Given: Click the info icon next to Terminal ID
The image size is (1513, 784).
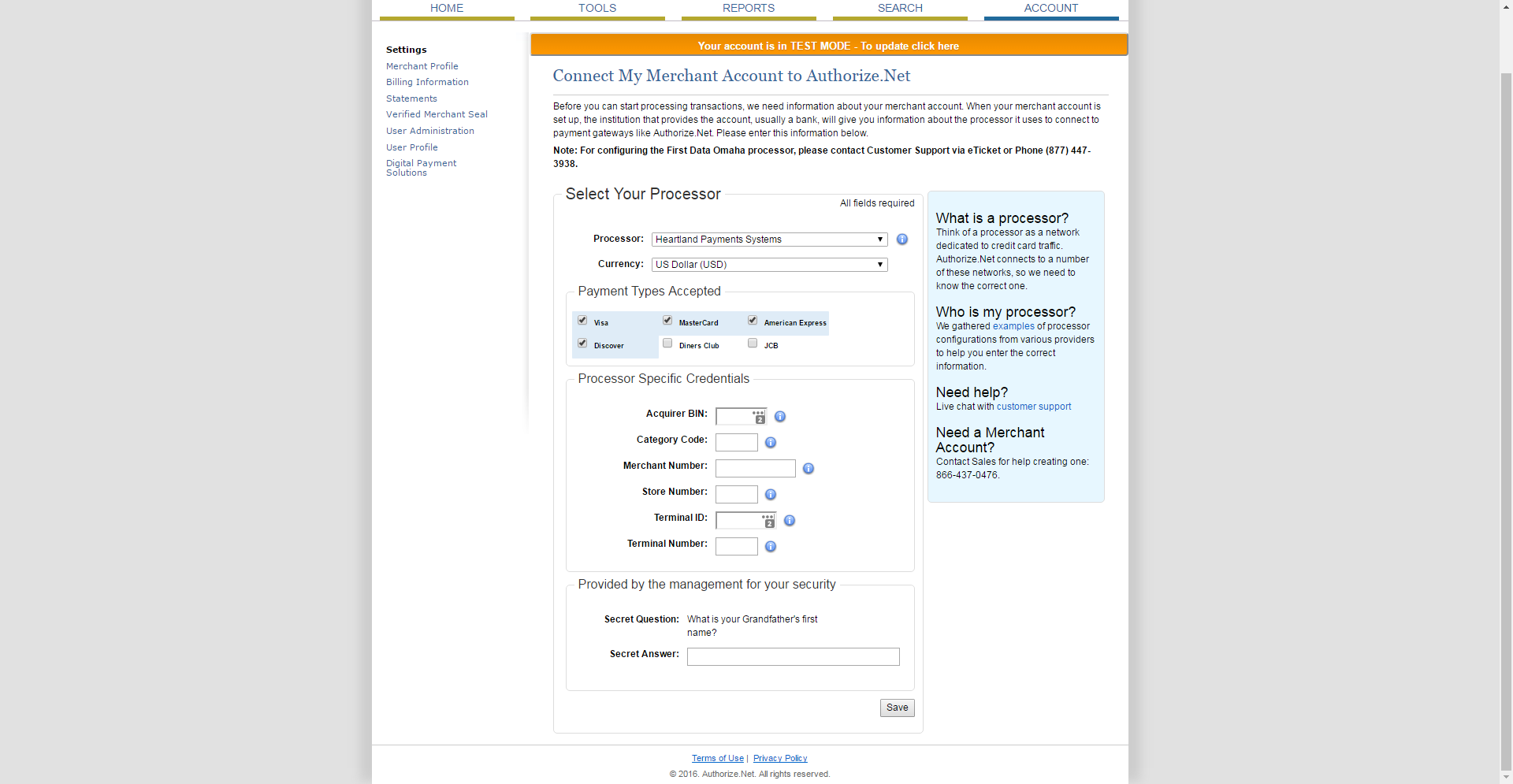Looking at the screenshot, I should (x=790, y=521).
